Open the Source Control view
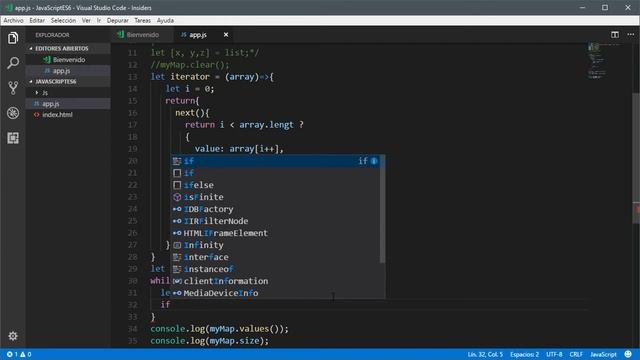 [13, 88]
